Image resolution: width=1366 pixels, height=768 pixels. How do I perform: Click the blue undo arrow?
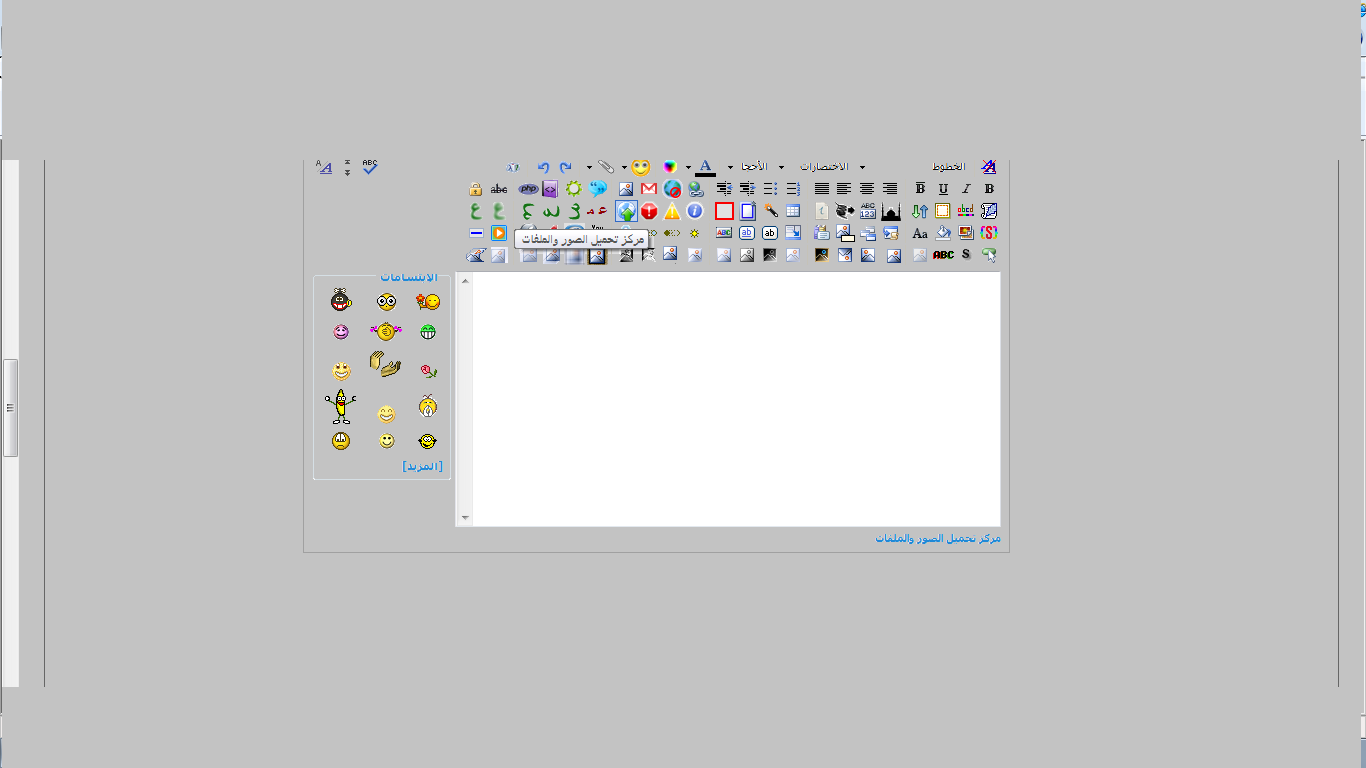(543, 167)
